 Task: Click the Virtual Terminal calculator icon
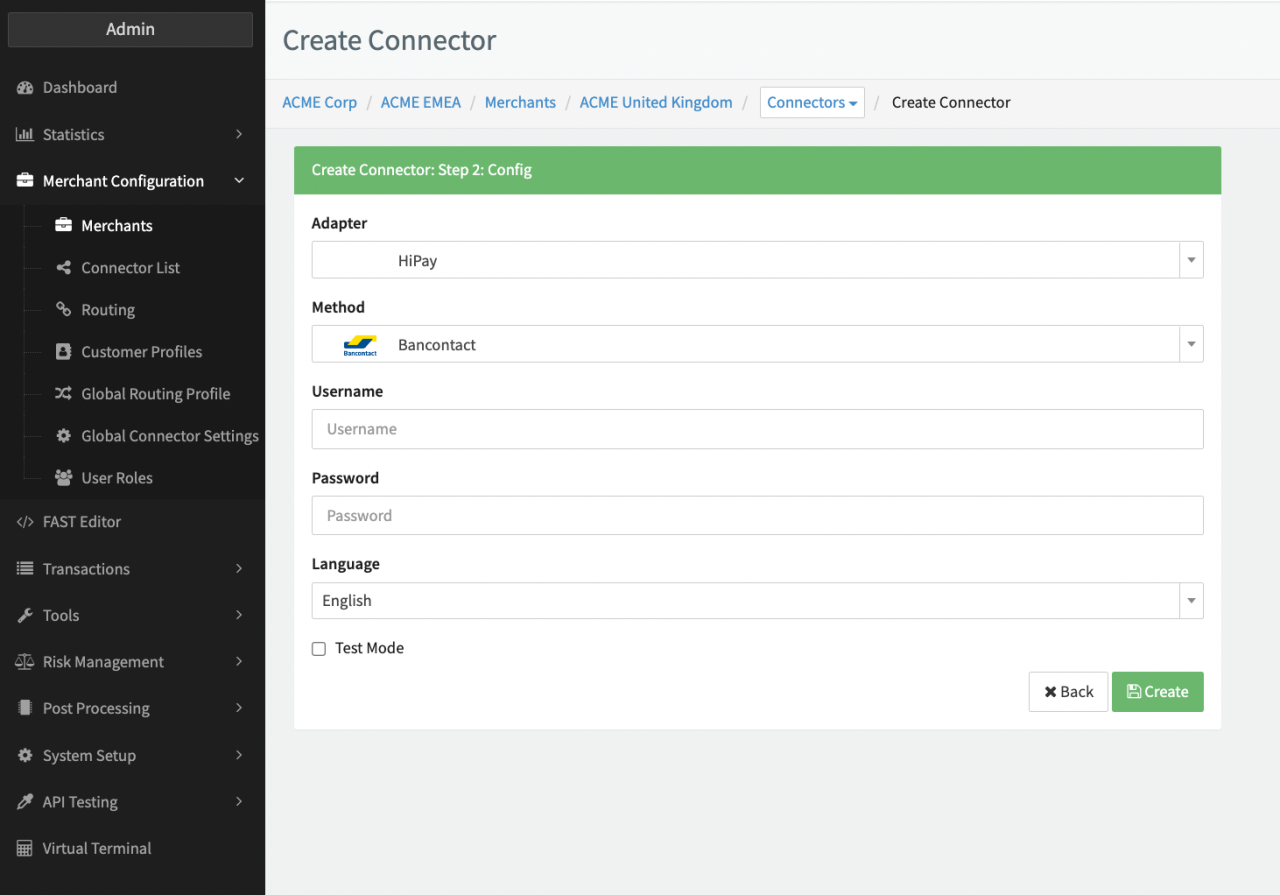(25, 849)
